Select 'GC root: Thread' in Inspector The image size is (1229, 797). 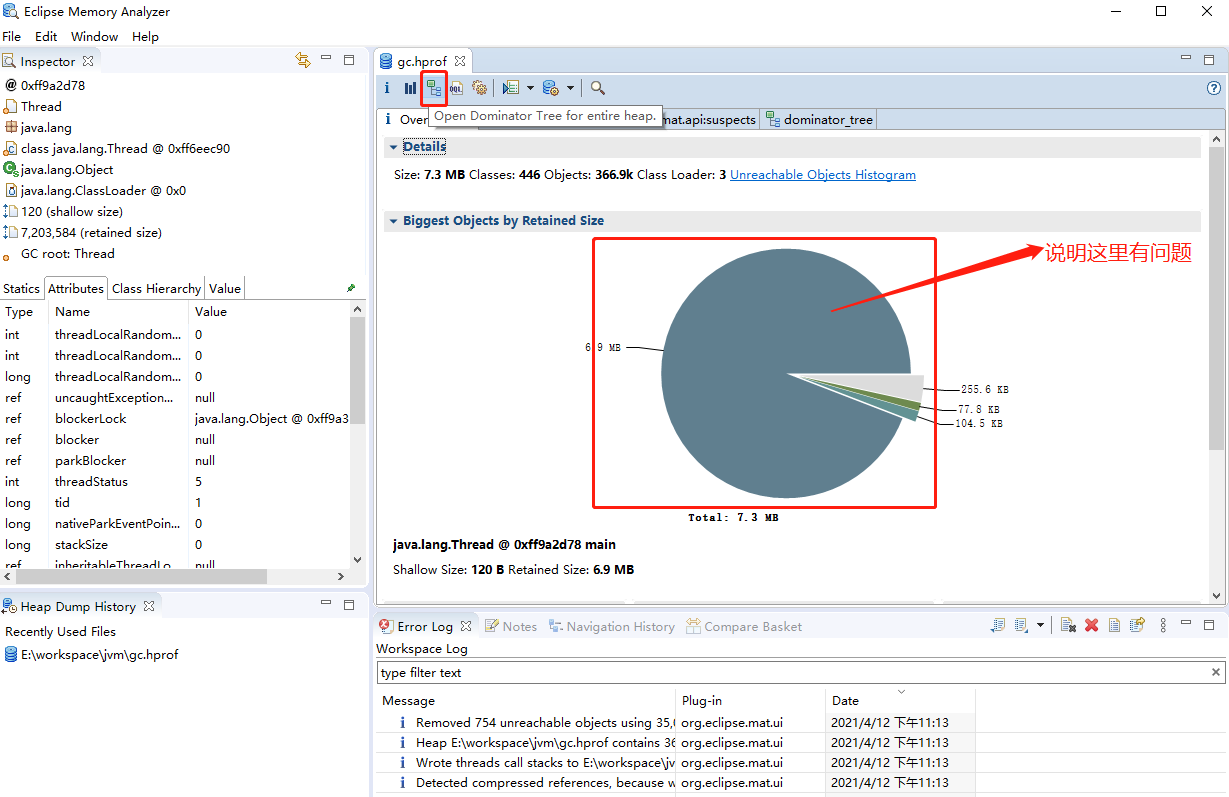(x=60, y=253)
